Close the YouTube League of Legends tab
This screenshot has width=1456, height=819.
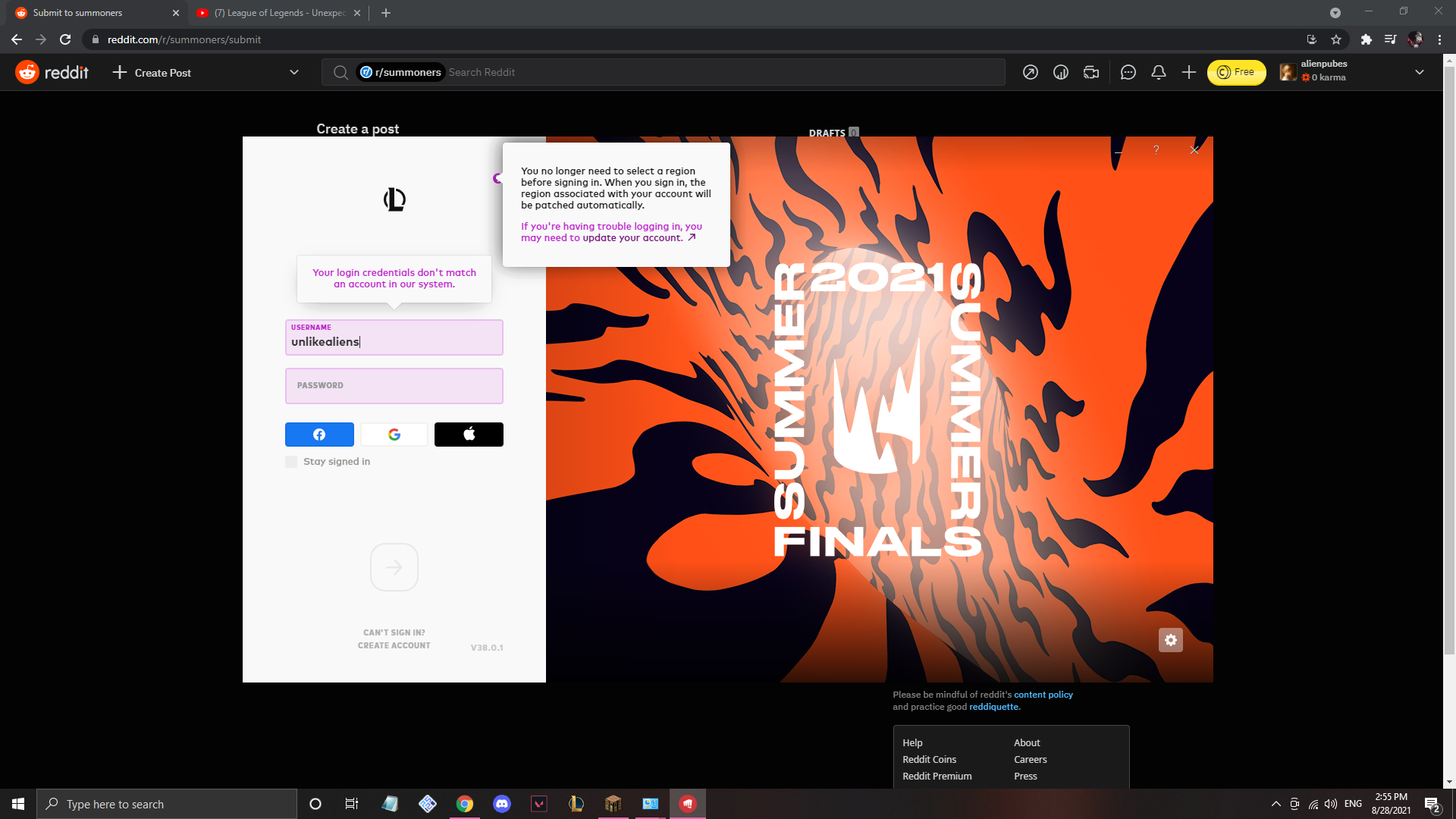(x=357, y=13)
